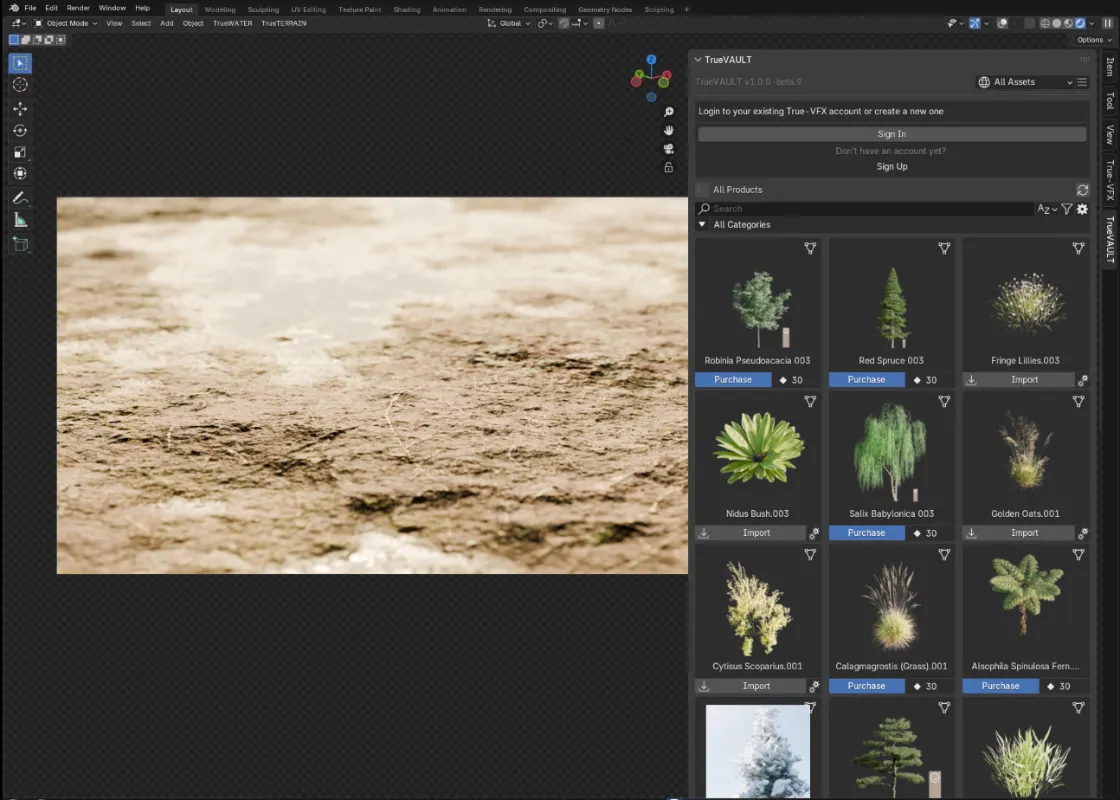Image resolution: width=1120 pixels, height=800 pixels.
Task: Switch to the Shading workspace tab
Action: tap(406, 9)
